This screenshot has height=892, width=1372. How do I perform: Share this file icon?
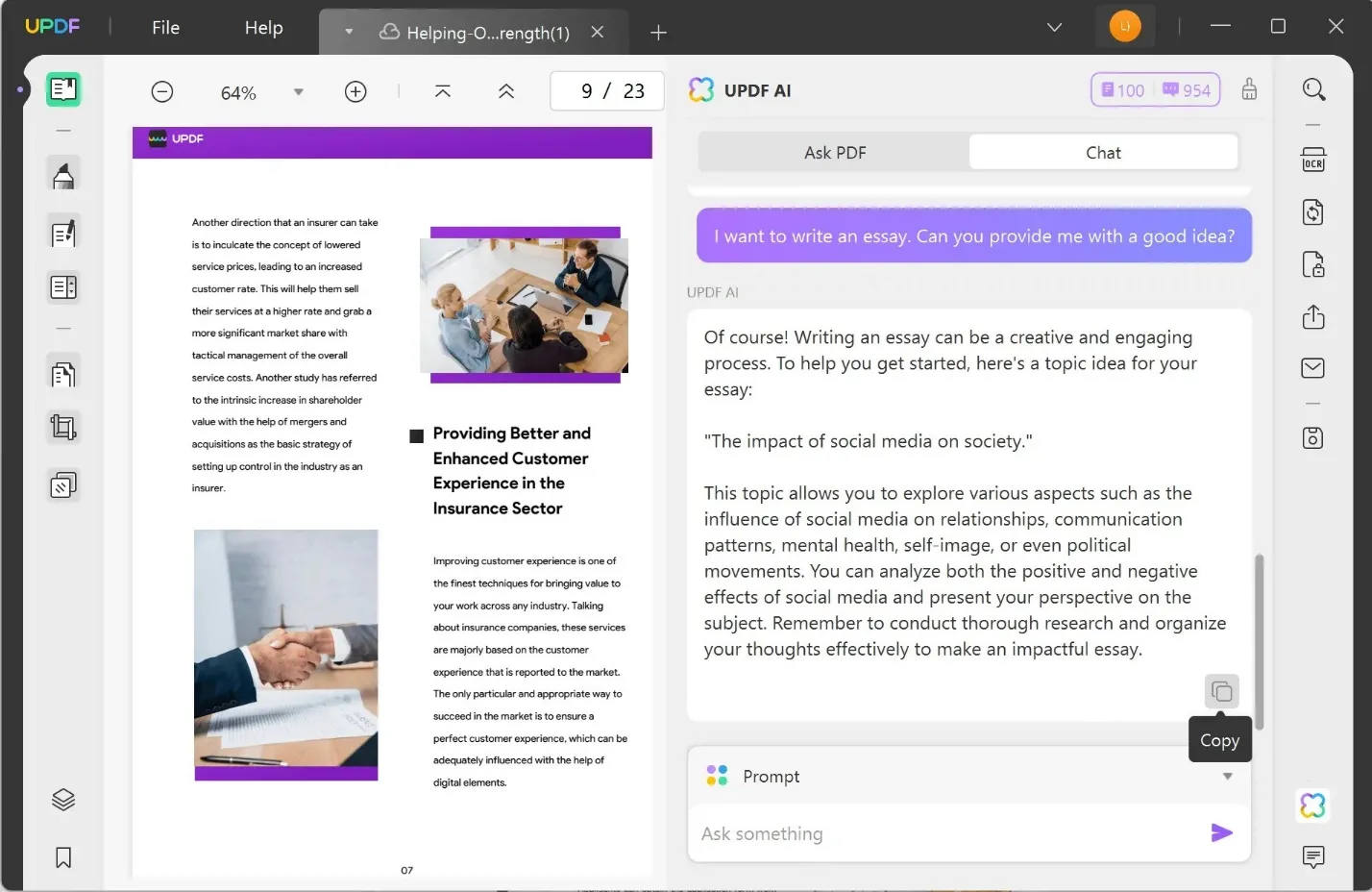pos(1313,317)
